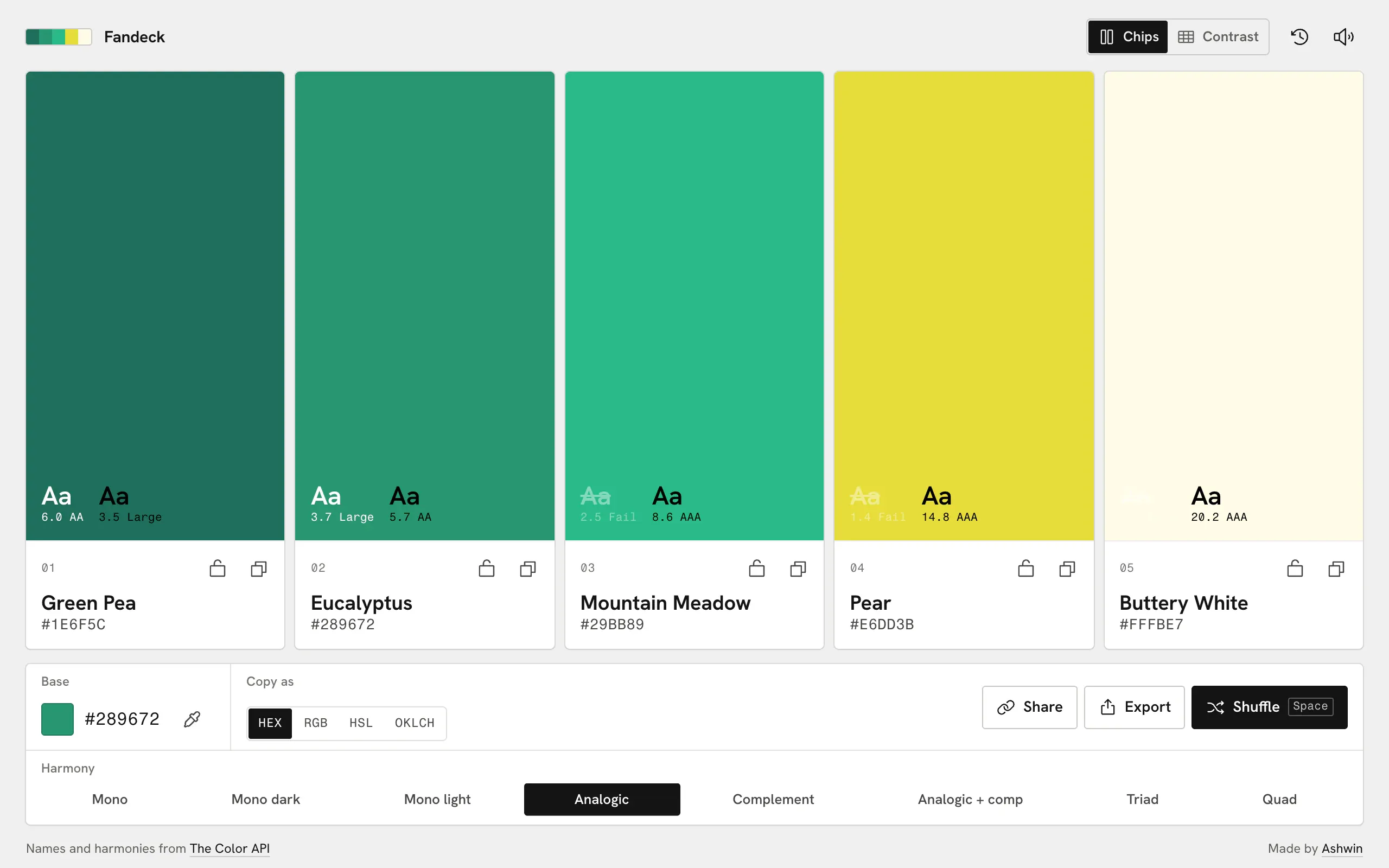
Task: Click the Eucalyptus swatch area
Action: [x=425, y=305]
